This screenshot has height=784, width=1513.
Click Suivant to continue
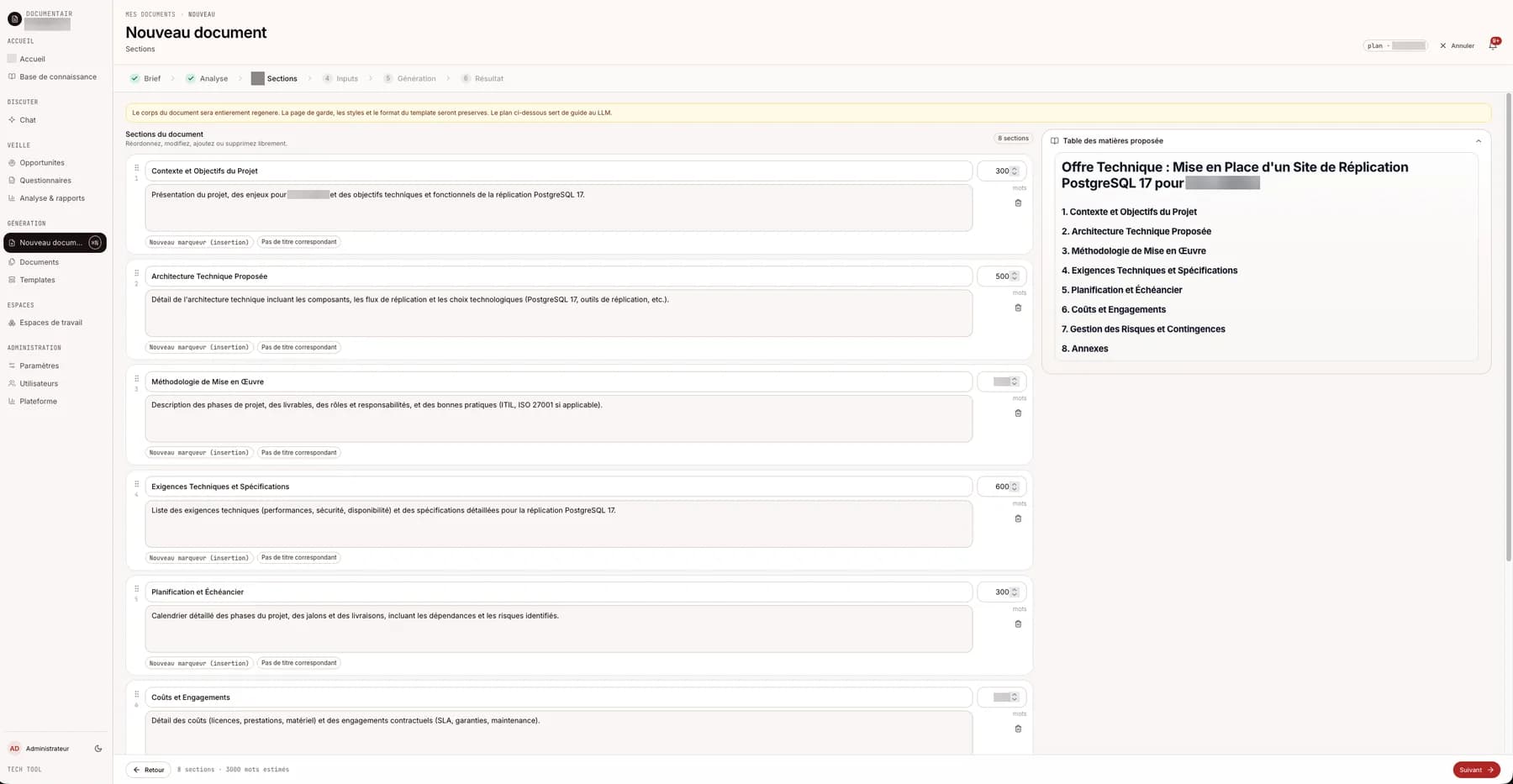[x=1476, y=770]
